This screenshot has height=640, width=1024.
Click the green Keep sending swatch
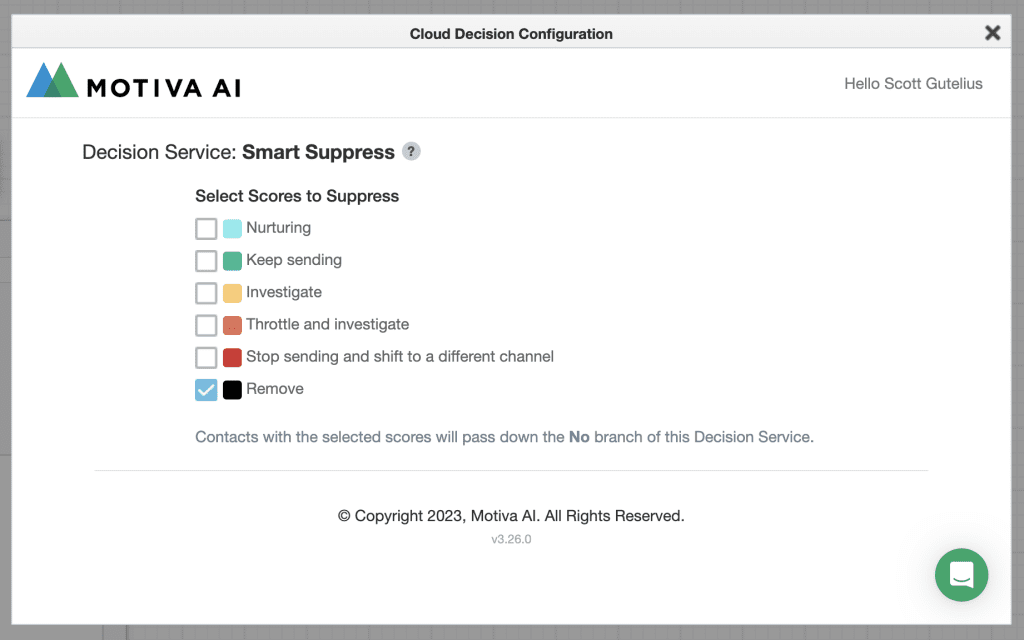point(232,261)
